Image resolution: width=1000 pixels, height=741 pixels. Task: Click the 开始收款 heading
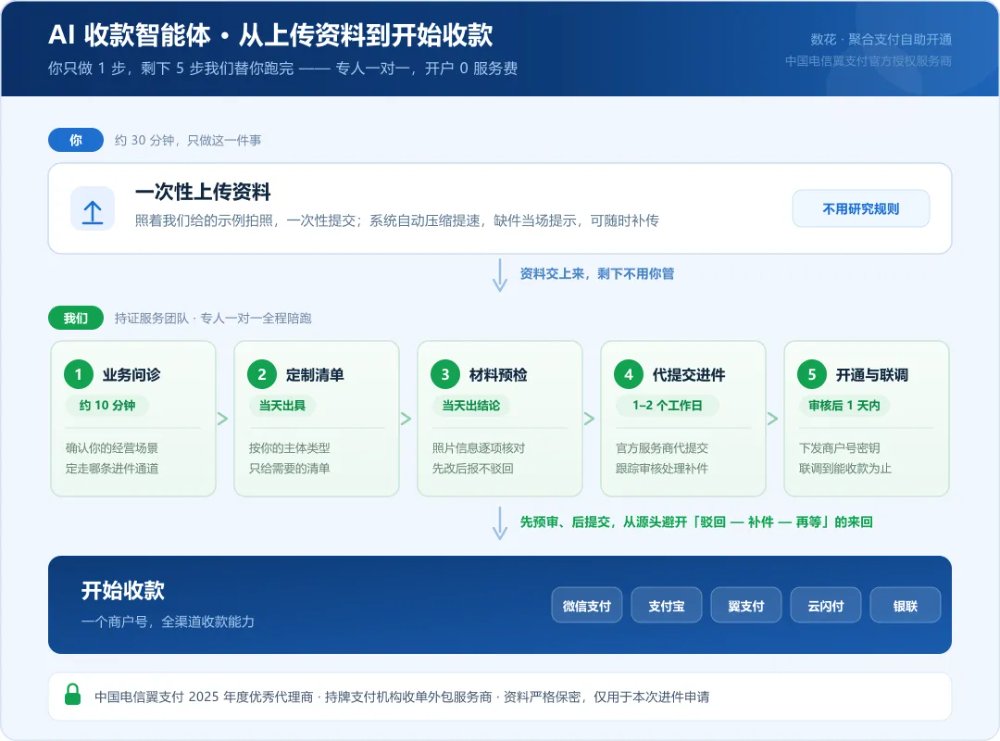[x=123, y=591]
